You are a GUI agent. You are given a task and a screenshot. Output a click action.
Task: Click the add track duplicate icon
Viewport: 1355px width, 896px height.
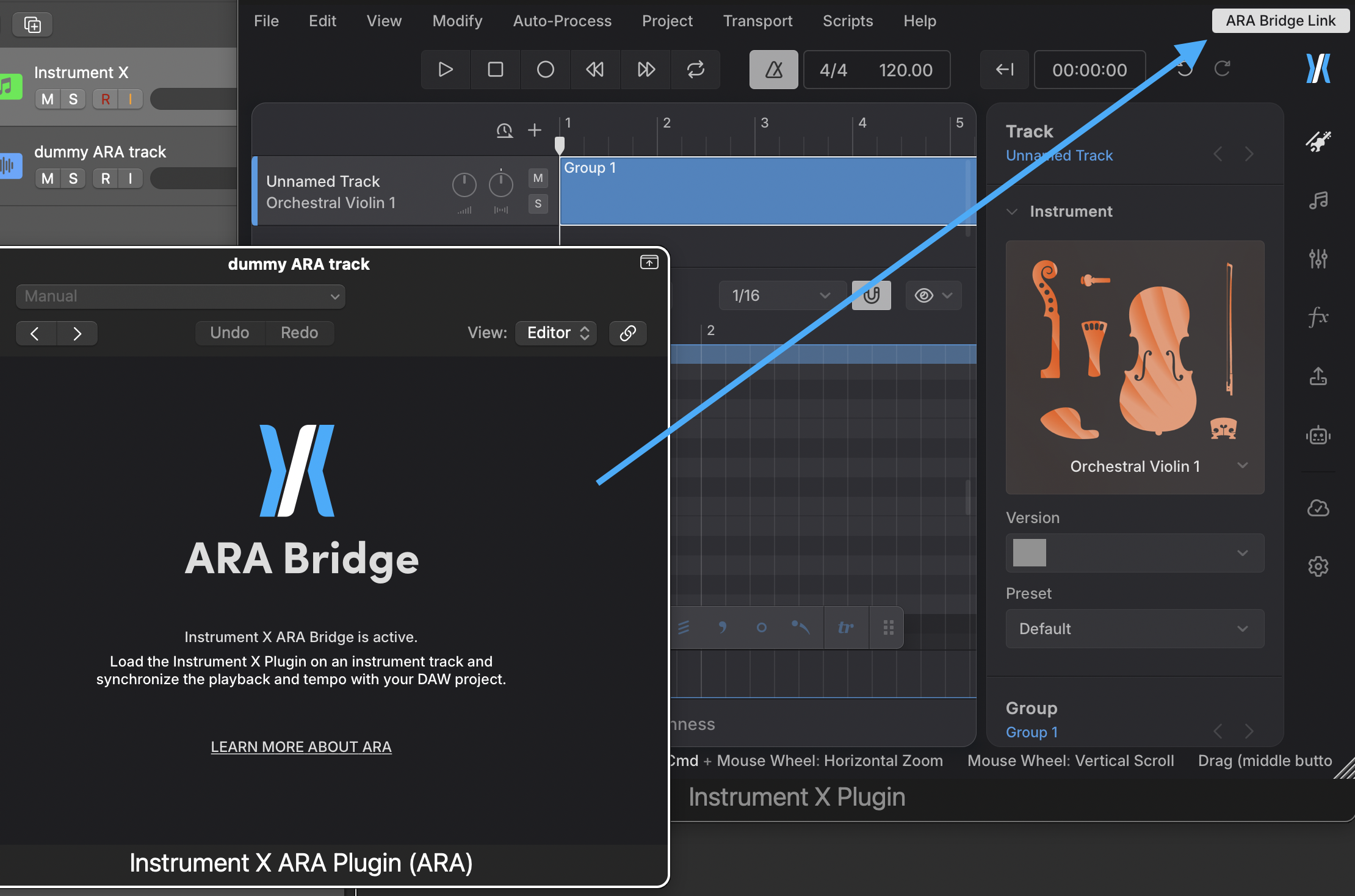(32, 24)
